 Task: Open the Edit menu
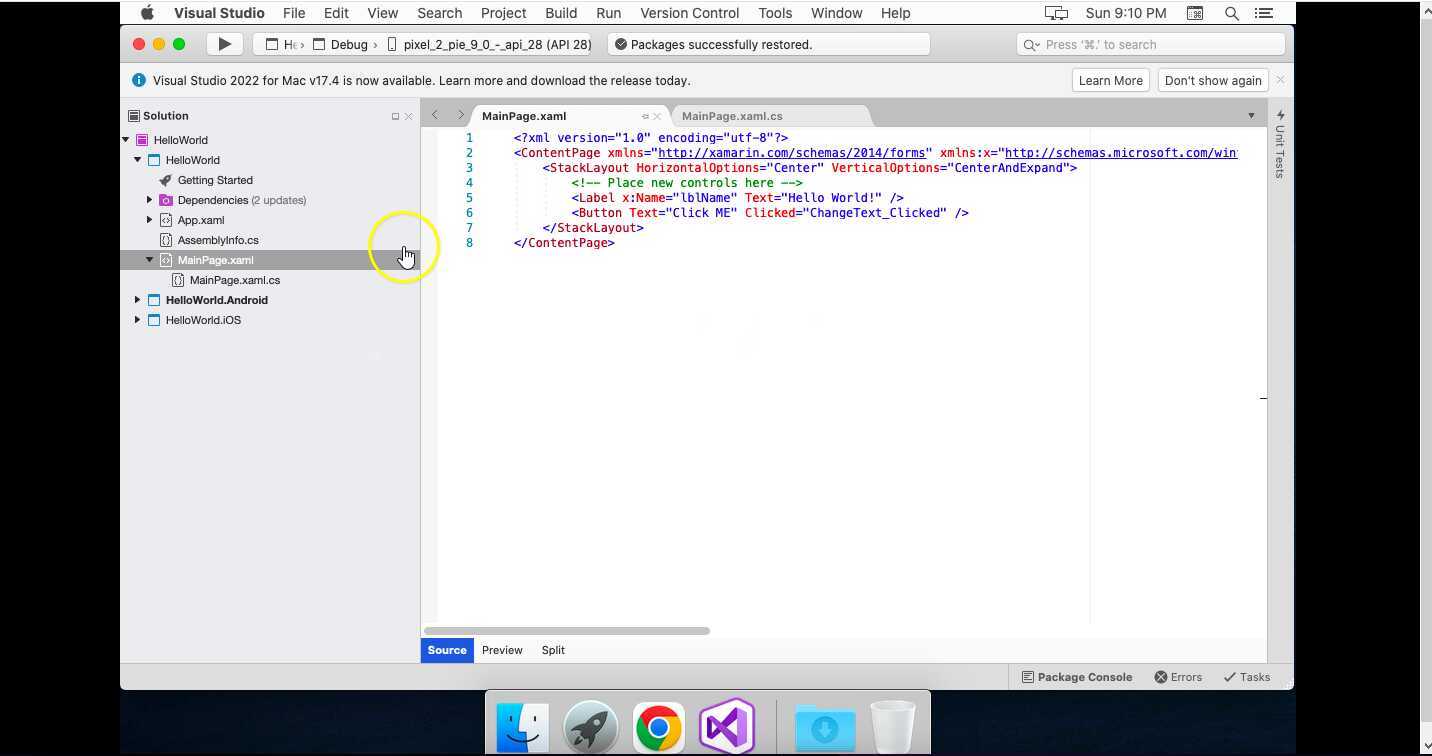point(336,13)
